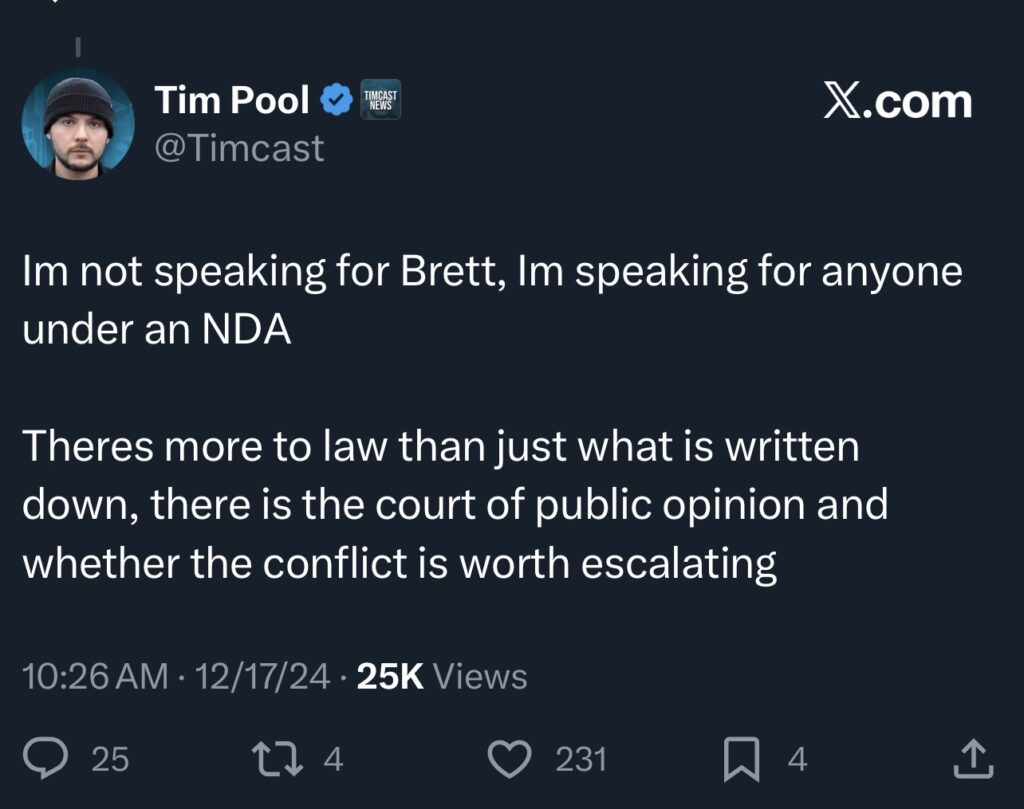Screen dimensions: 1024x809
Task: Click the X.com logo text
Action: click(x=897, y=102)
